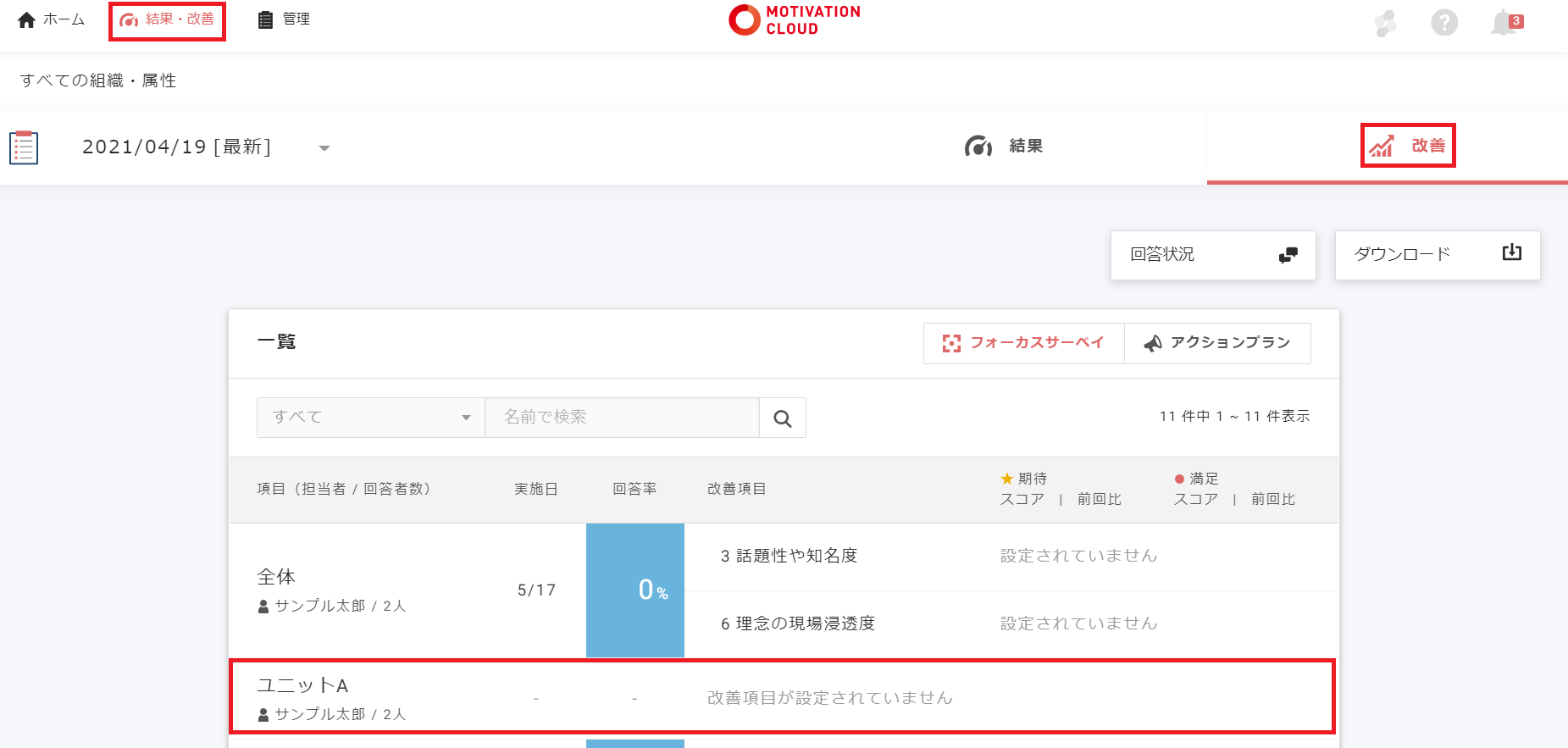This screenshot has height=748, width=1568.
Task: Select the フォーカスサーベイ toggle button
Action: click(1023, 343)
